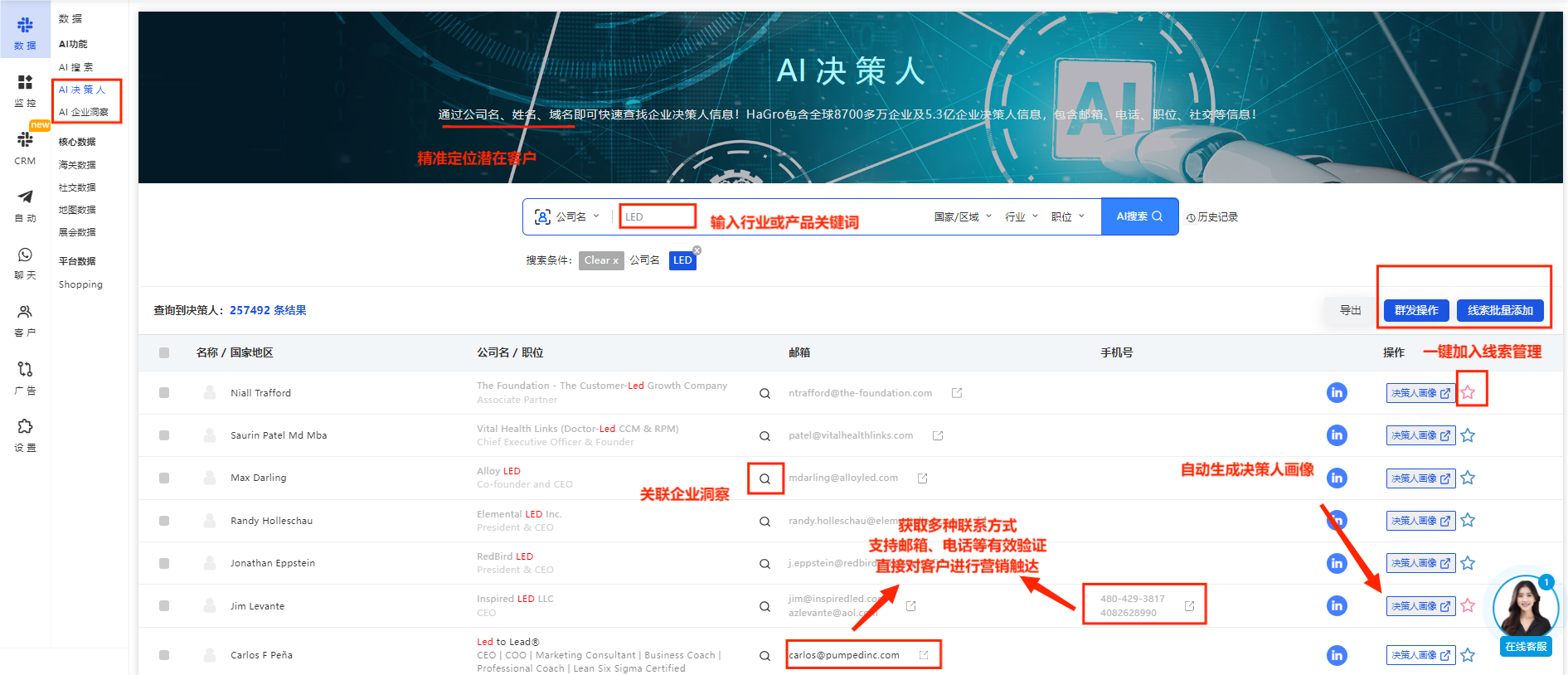Search company insight for Elemental LED Inc.

pyautogui.click(x=765, y=522)
